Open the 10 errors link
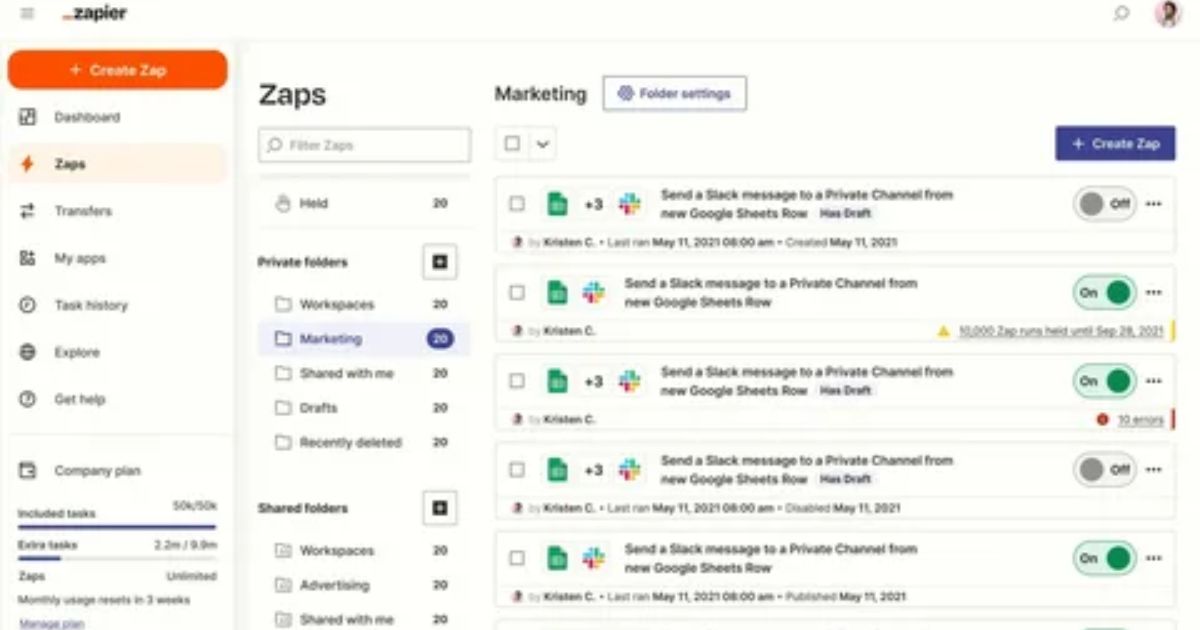 (1140, 420)
